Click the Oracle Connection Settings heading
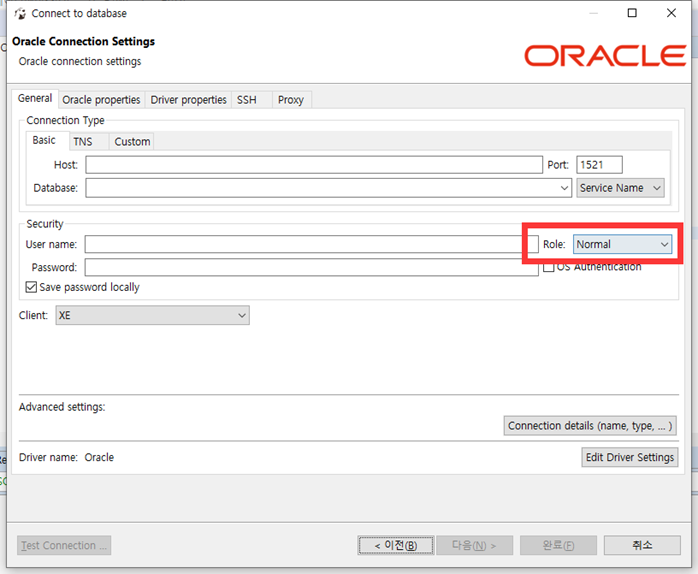The image size is (698, 574). [83, 41]
